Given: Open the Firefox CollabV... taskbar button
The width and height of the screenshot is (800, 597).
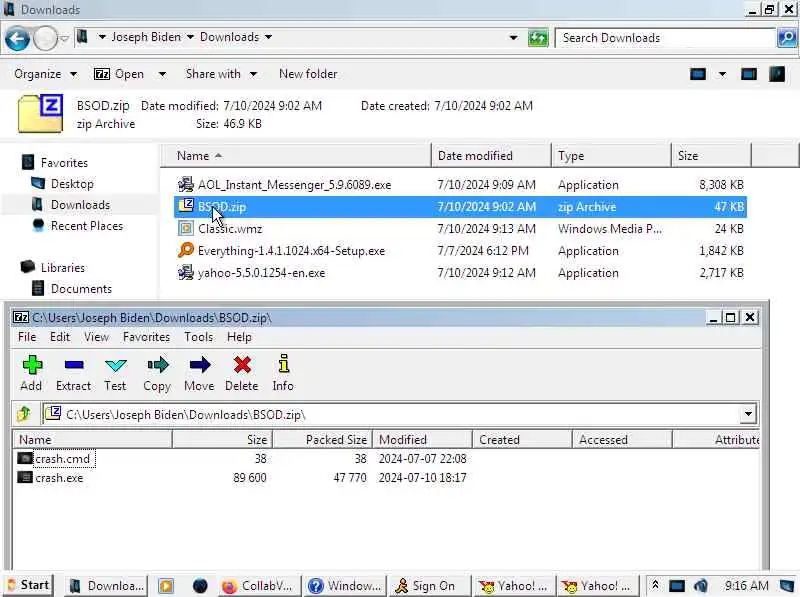Looking at the screenshot, I should (x=259, y=586).
